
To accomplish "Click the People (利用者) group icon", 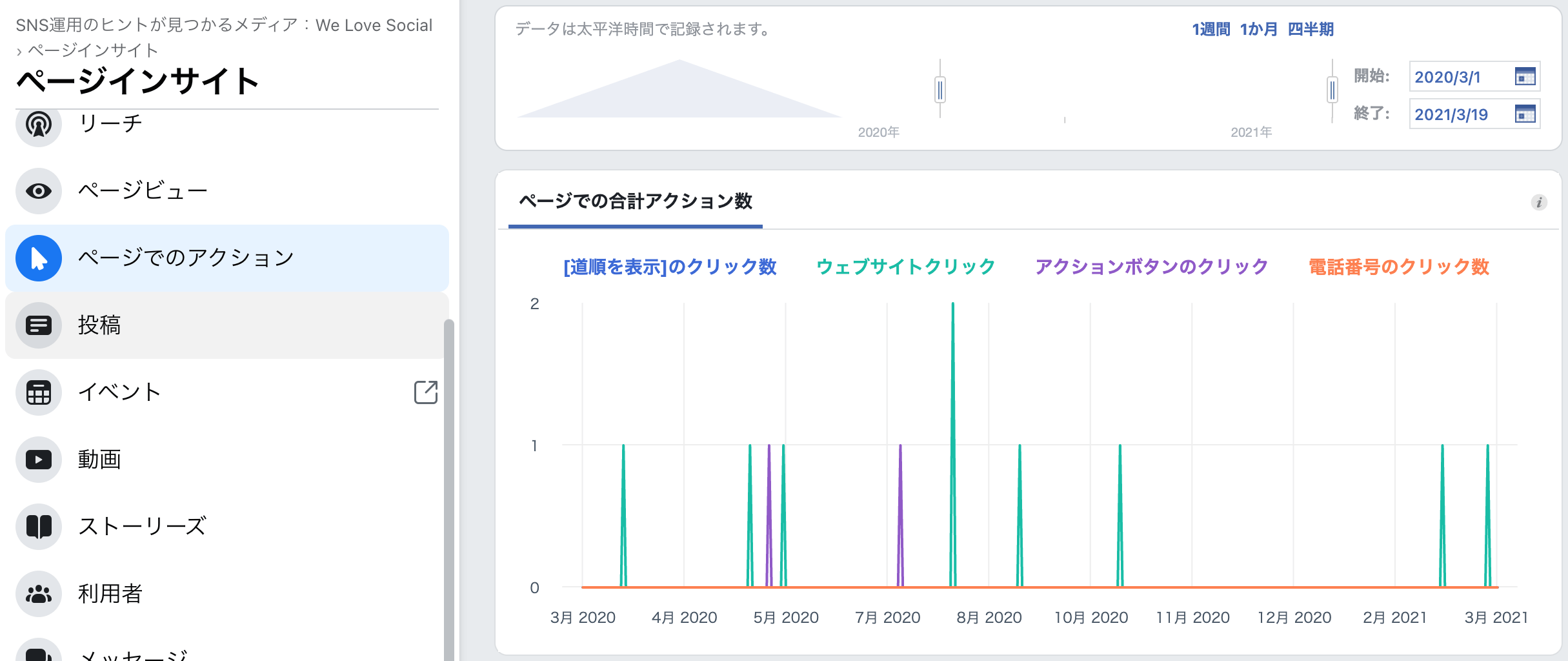I will click(39, 594).
